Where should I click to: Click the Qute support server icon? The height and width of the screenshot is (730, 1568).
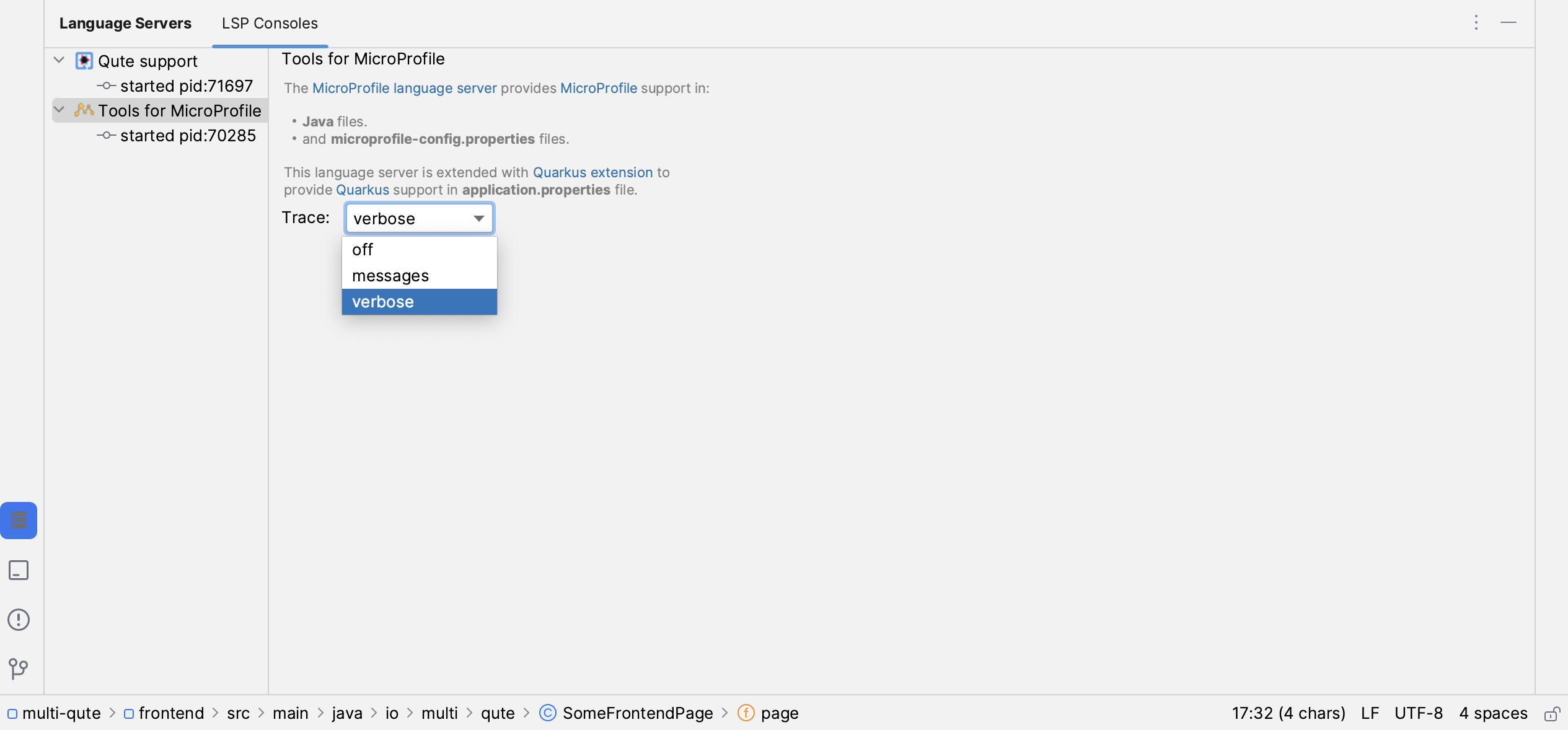pyautogui.click(x=84, y=61)
